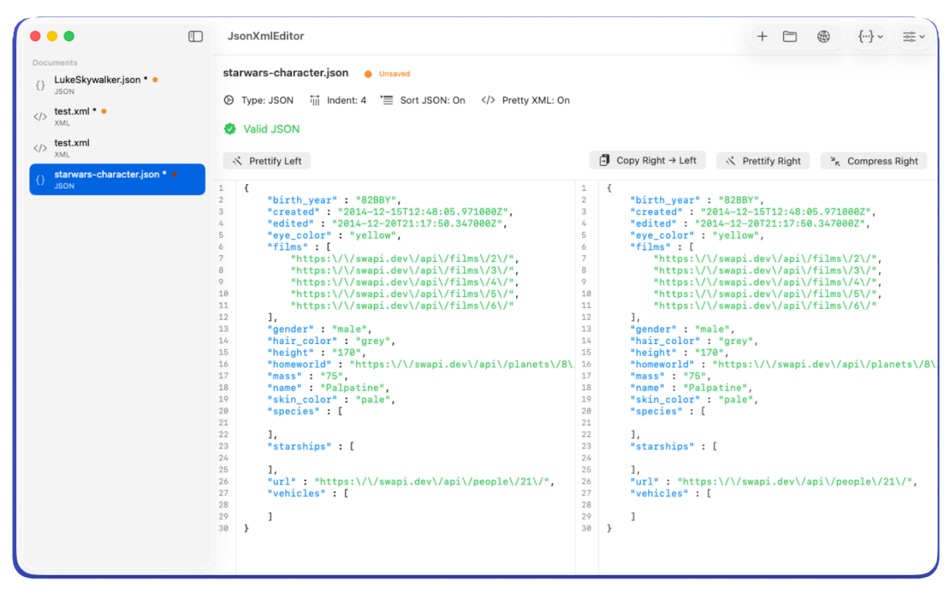Open the settings sliders menu

908,36
